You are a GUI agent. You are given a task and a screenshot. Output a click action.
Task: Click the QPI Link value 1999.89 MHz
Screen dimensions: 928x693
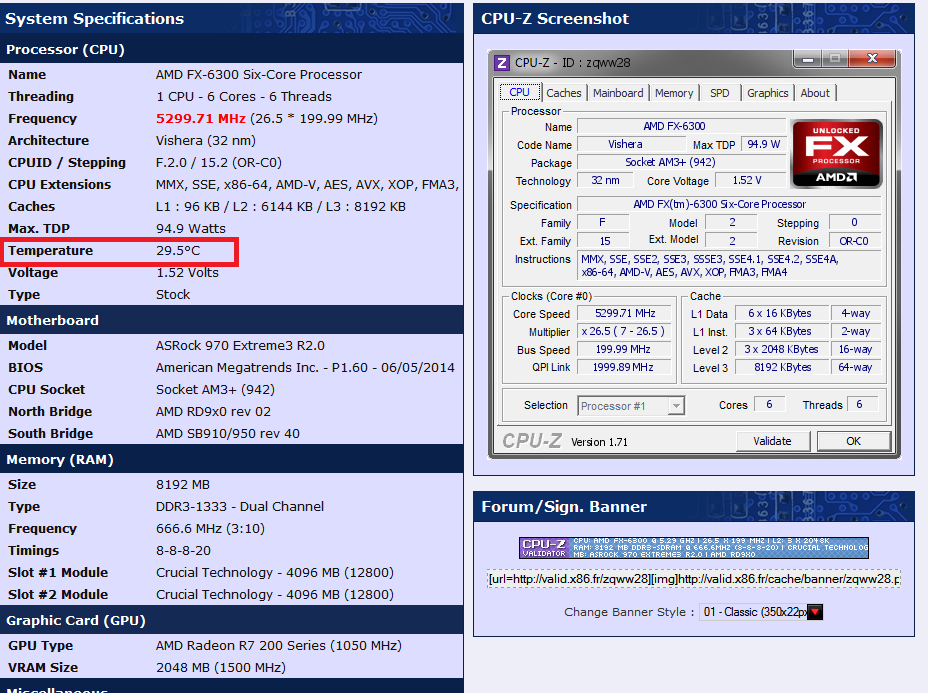coord(623,367)
